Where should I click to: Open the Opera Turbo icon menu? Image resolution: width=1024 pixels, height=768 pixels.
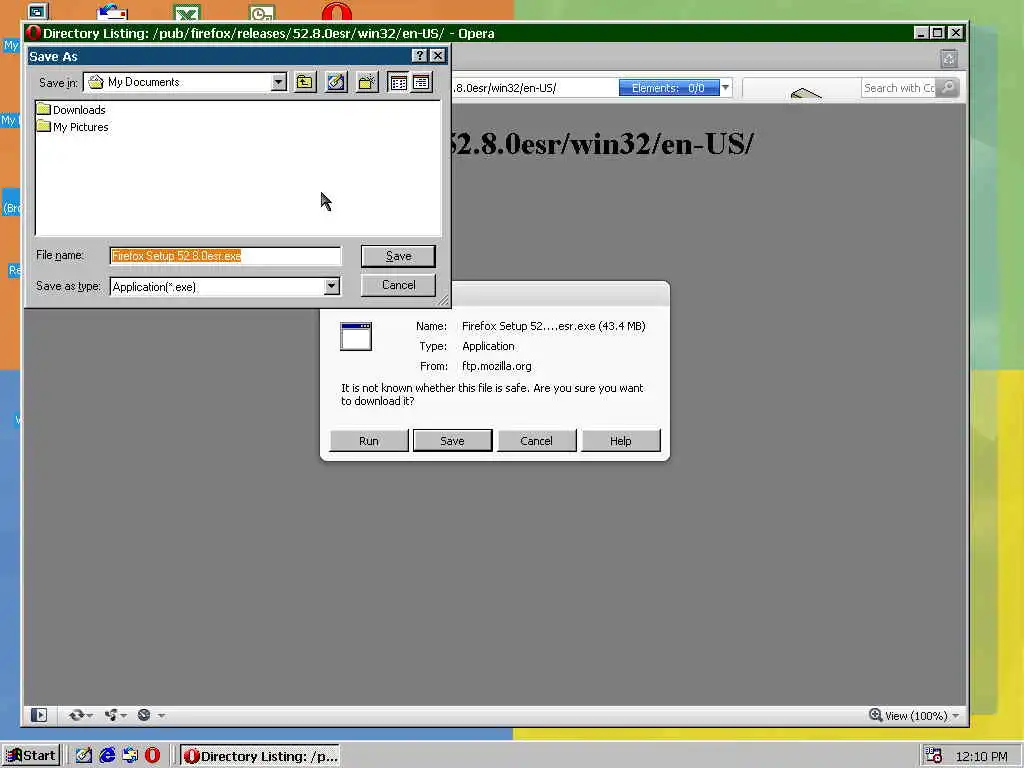click(150, 715)
